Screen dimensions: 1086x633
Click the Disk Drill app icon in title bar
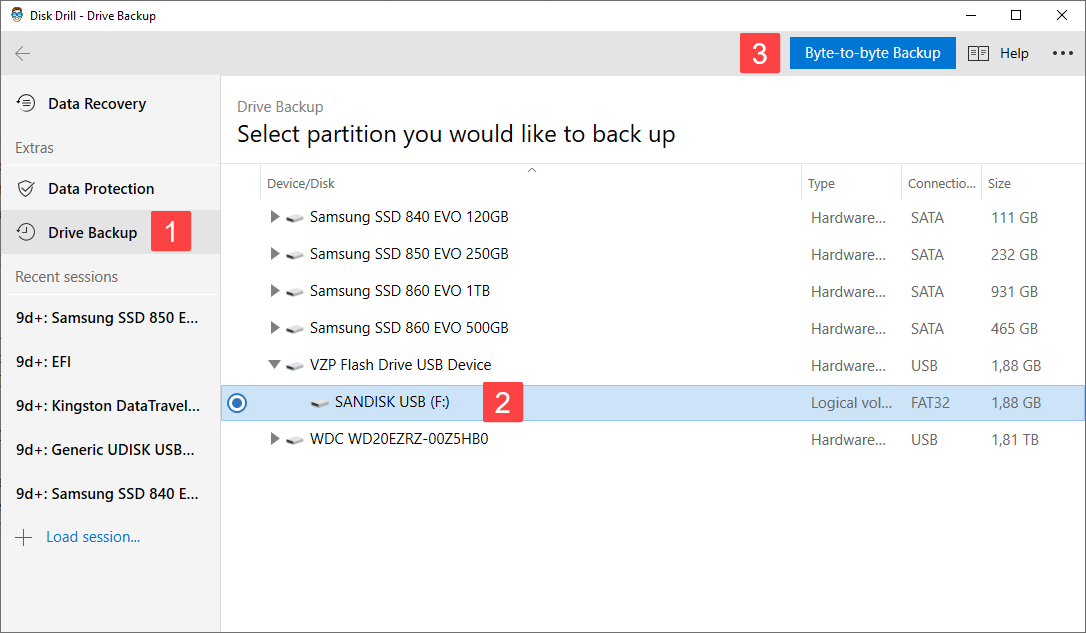click(17, 15)
